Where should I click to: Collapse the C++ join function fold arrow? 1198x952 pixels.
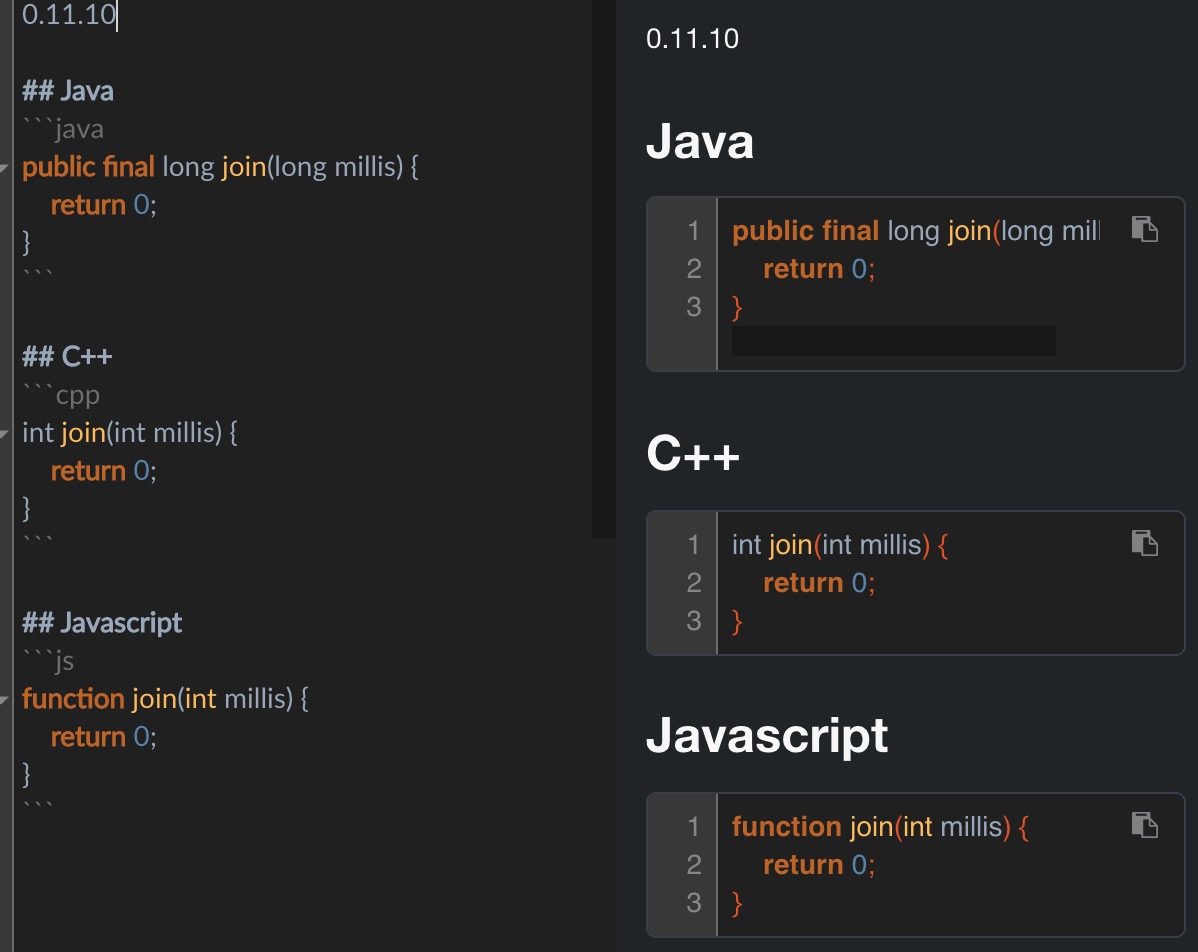5,433
